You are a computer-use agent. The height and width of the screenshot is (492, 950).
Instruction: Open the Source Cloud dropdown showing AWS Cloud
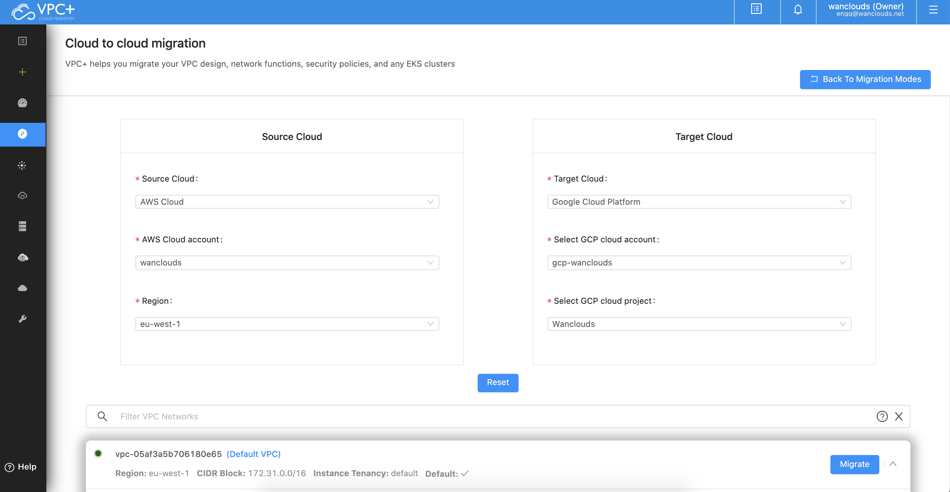coord(287,202)
